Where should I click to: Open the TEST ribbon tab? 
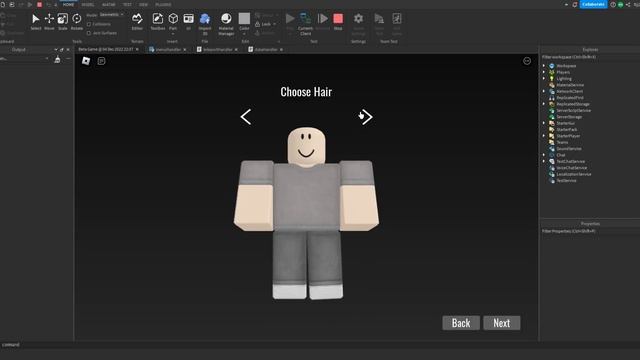[x=127, y=4]
